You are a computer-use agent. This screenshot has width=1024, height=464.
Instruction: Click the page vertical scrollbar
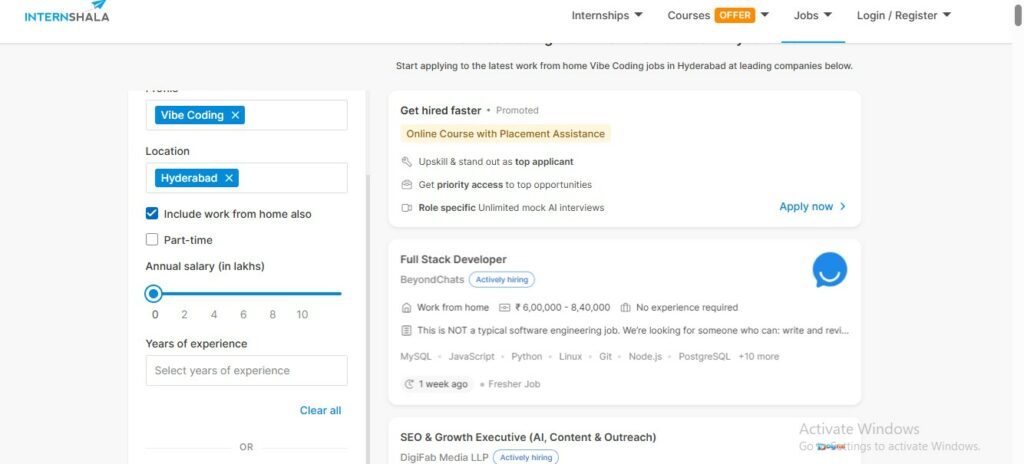click(1018, 16)
